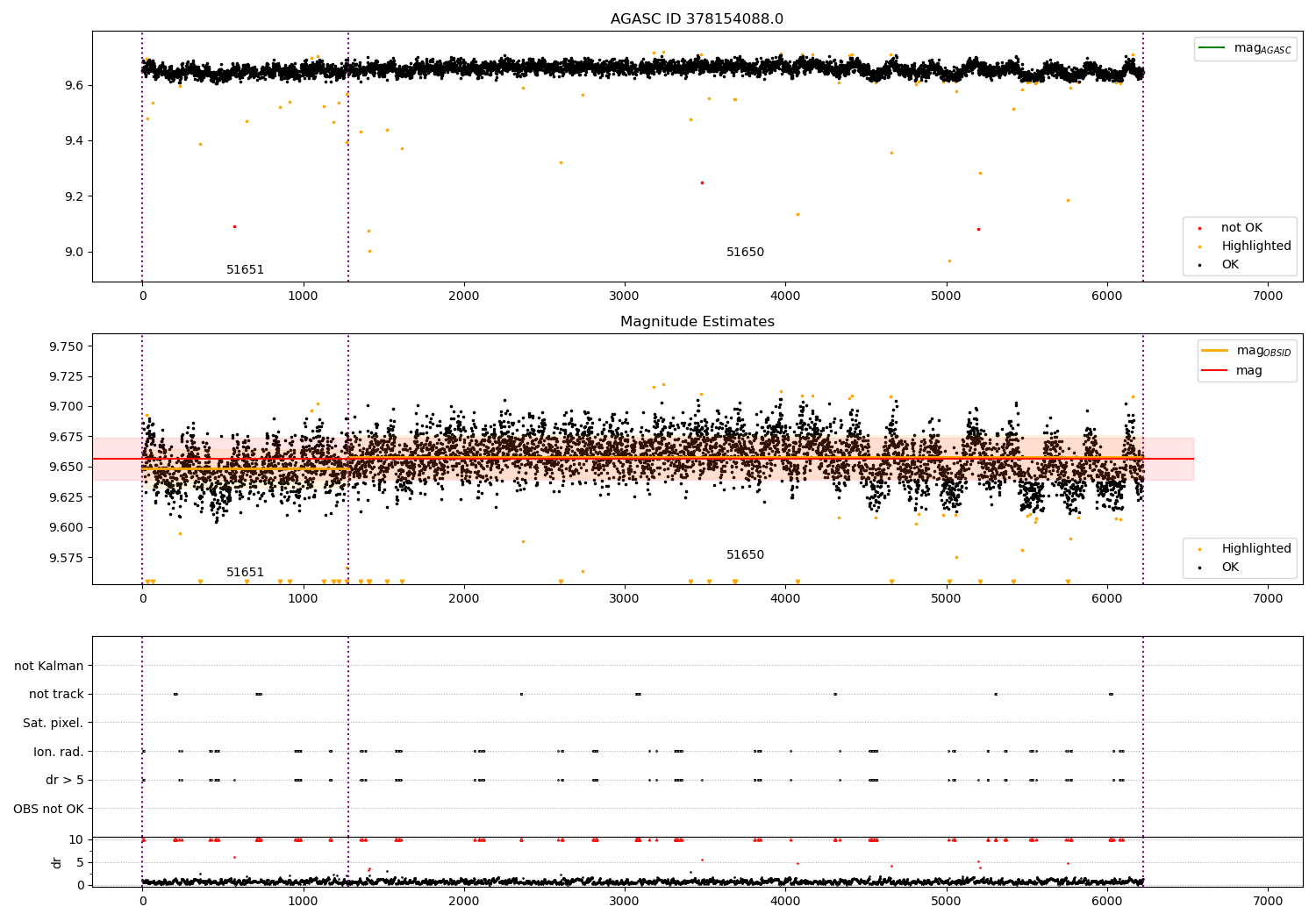Click the red "mag" legend line sample
1316x921 pixels.
pyautogui.click(x=1216, y=370)
